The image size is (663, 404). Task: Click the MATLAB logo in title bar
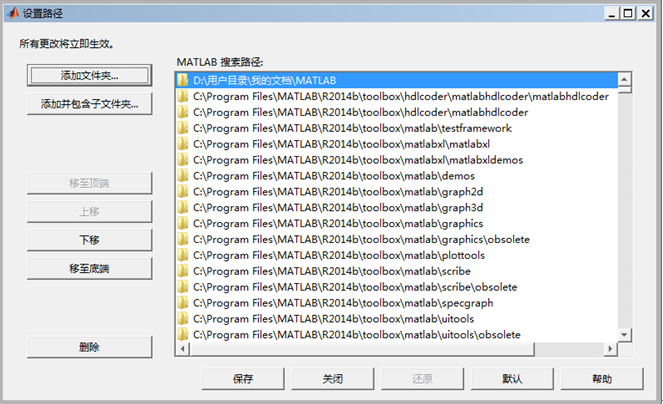pyautogui.click(x=13, y=13)
